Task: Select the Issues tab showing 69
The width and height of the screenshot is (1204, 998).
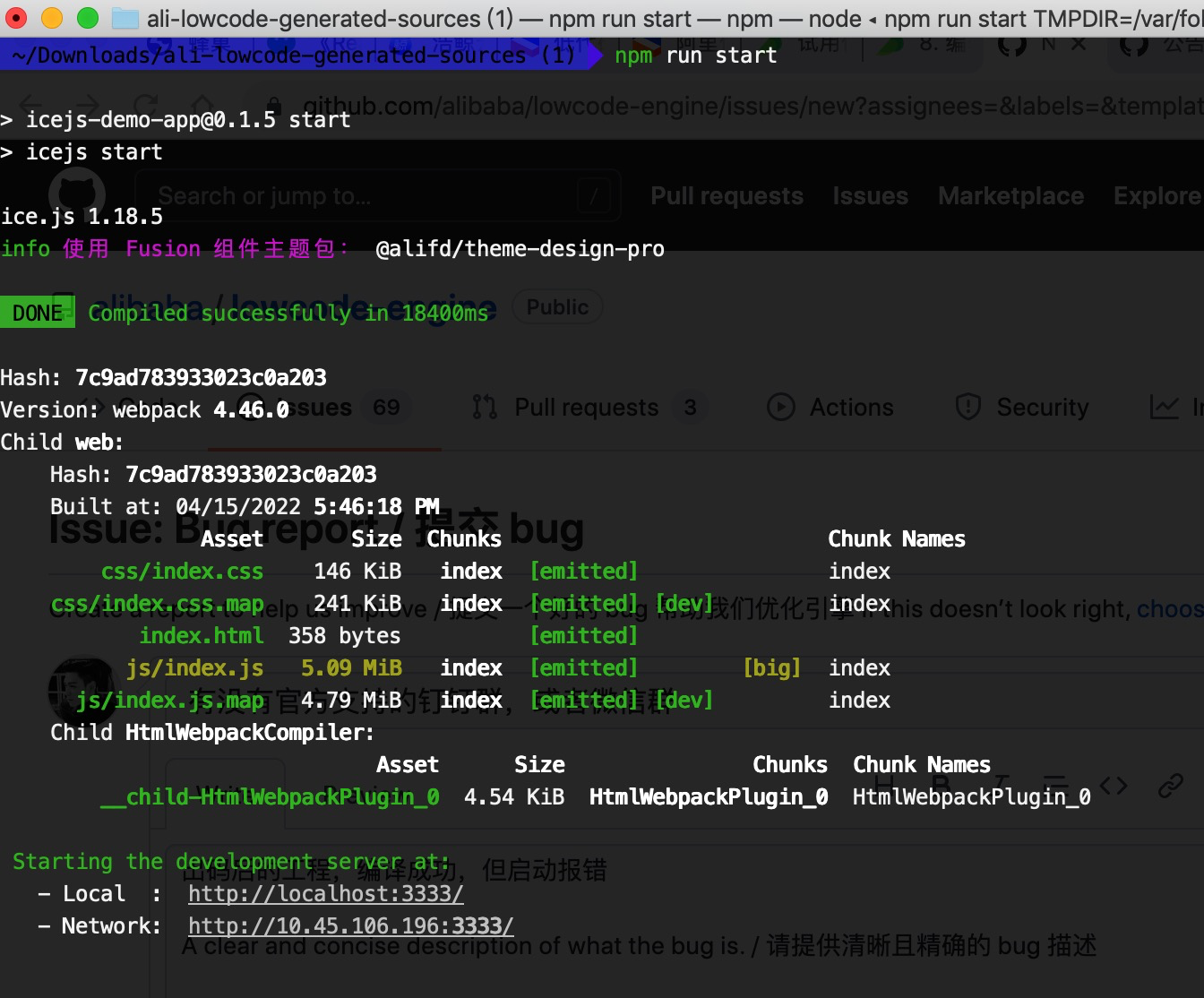Action: (322, 408)
